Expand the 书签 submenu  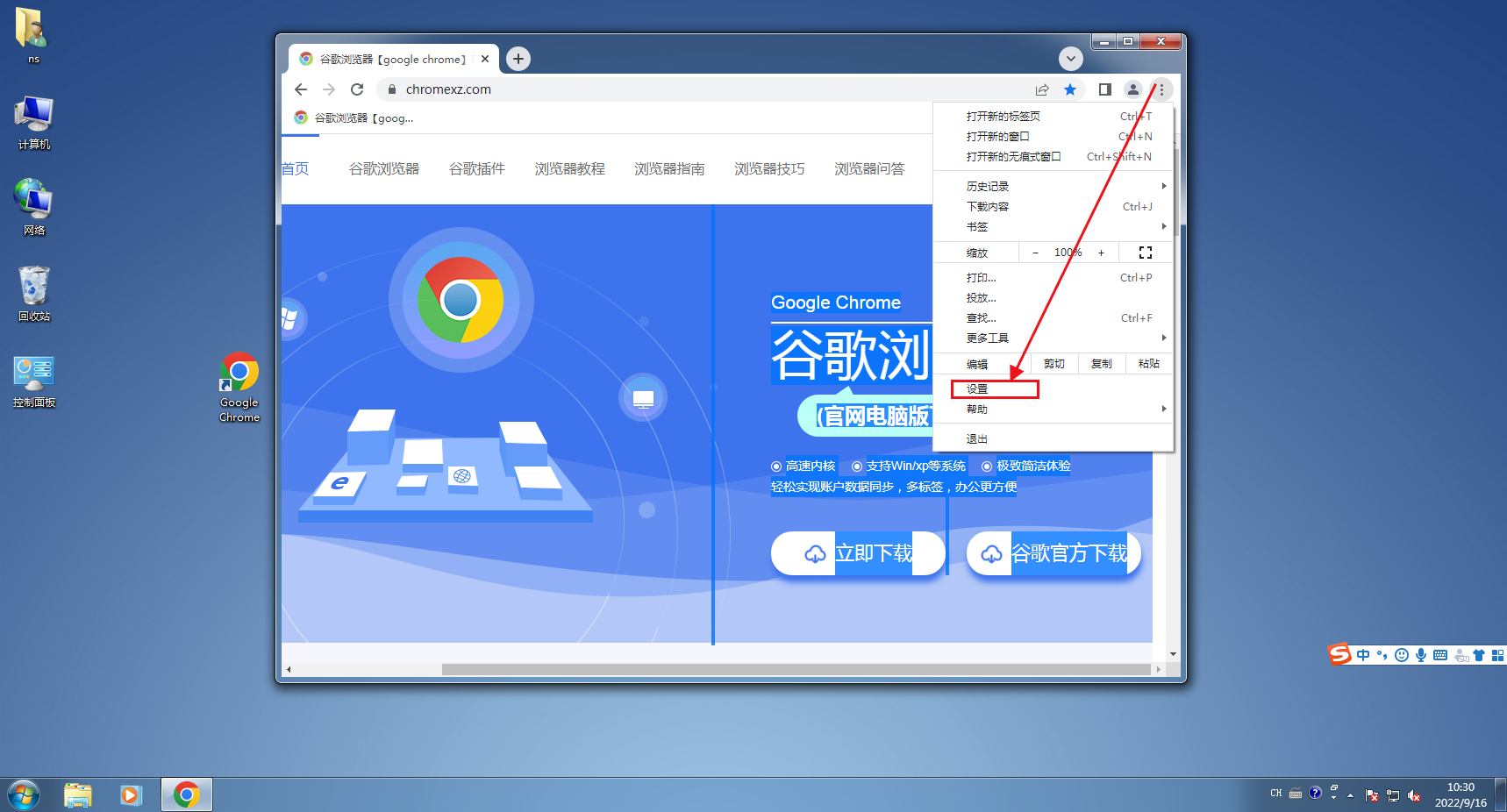(x=1053, y=226)
